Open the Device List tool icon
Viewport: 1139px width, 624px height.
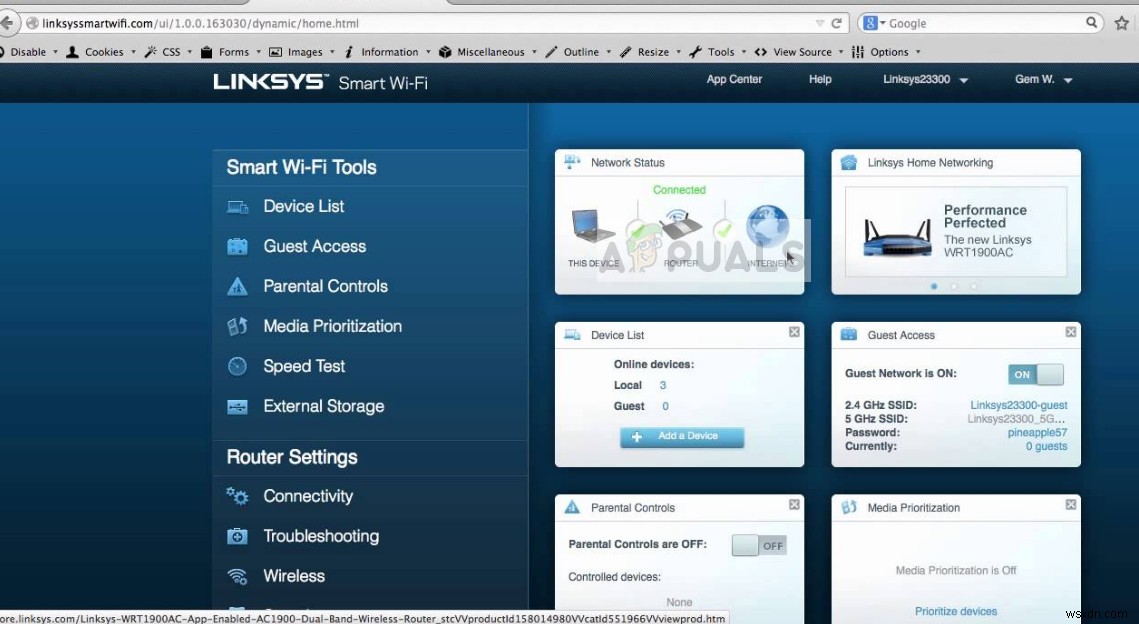238,207
